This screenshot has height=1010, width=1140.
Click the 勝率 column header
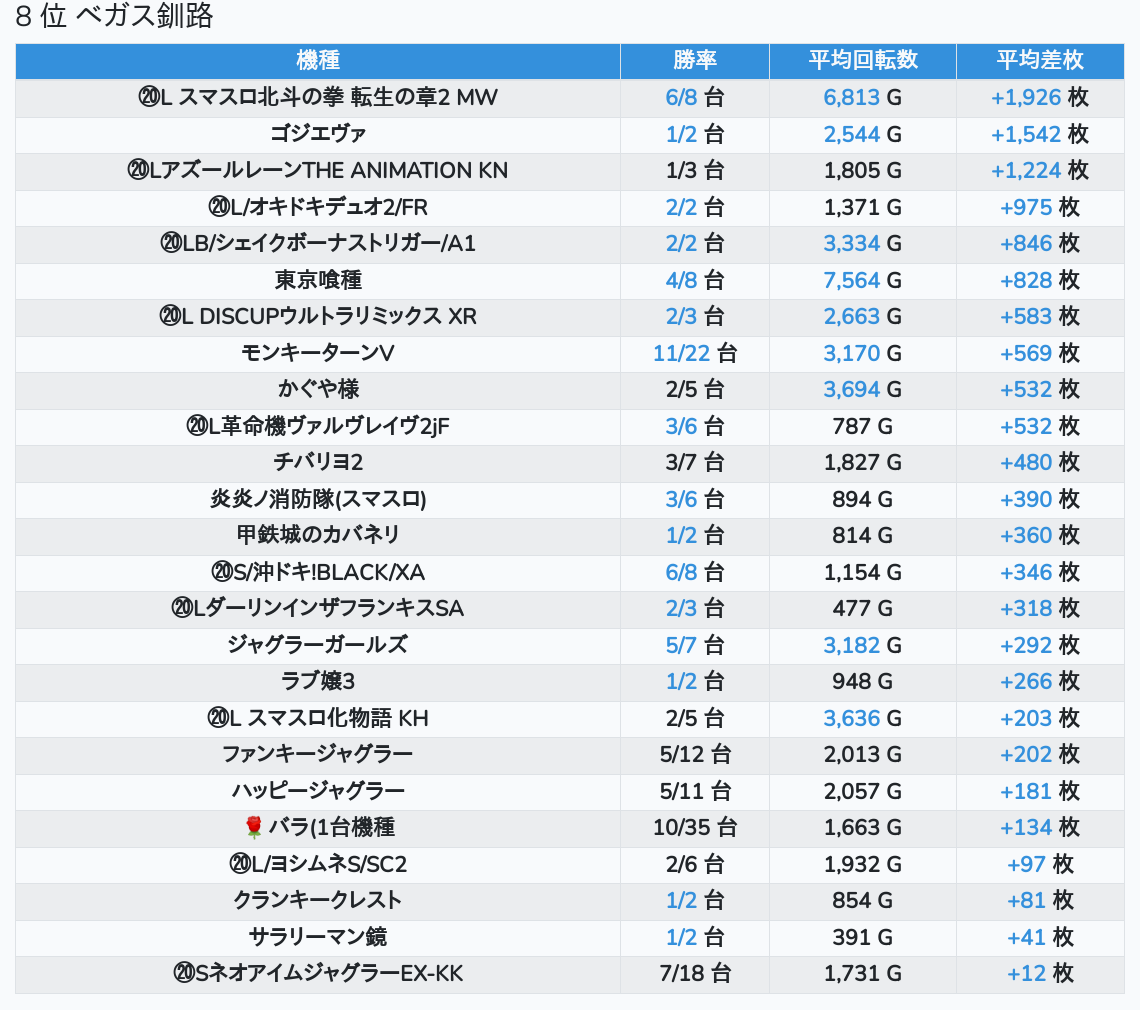tap(694, 60)
